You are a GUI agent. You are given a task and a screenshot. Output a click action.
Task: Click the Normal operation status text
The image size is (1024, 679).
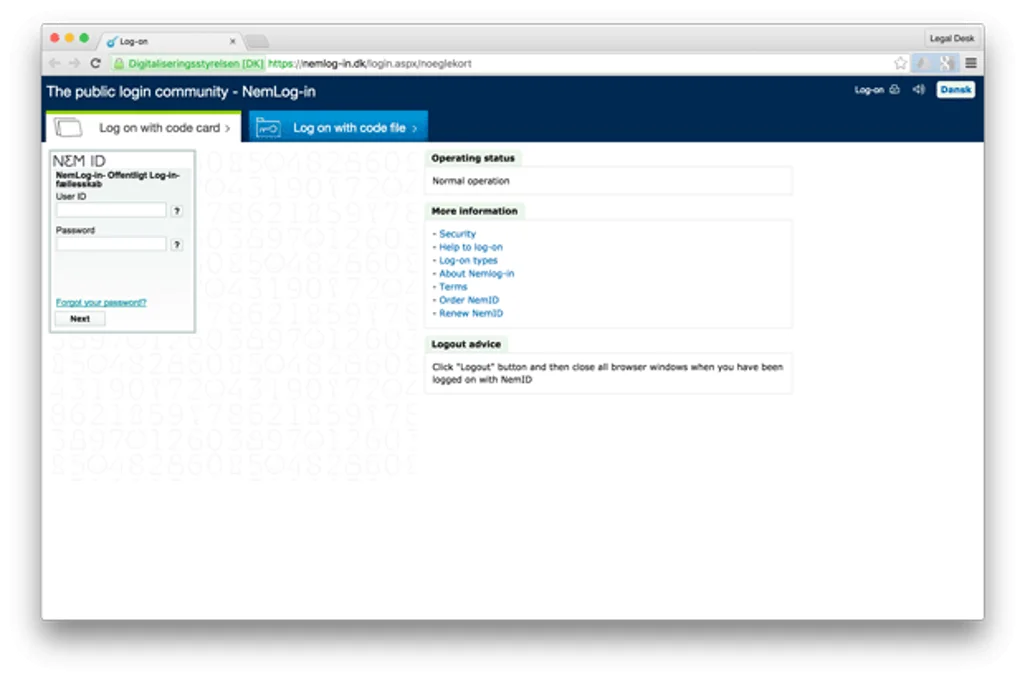point(471,181)
